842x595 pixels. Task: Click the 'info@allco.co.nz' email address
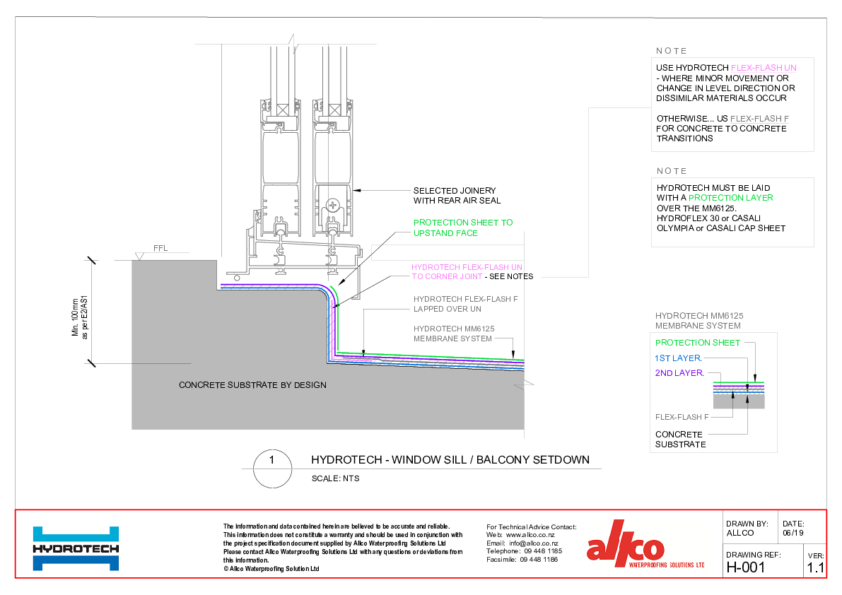click(x=534, y=543)
